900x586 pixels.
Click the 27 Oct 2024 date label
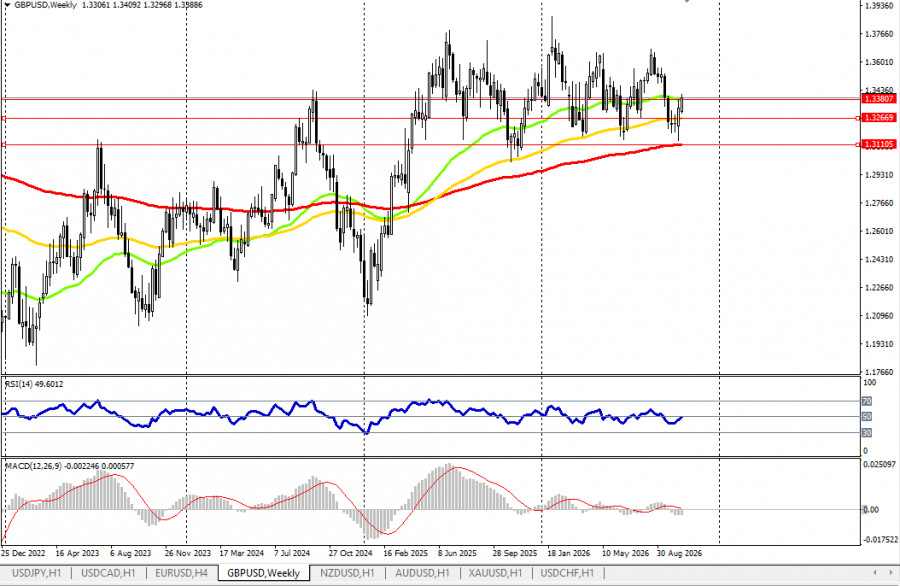coord(351,553)
